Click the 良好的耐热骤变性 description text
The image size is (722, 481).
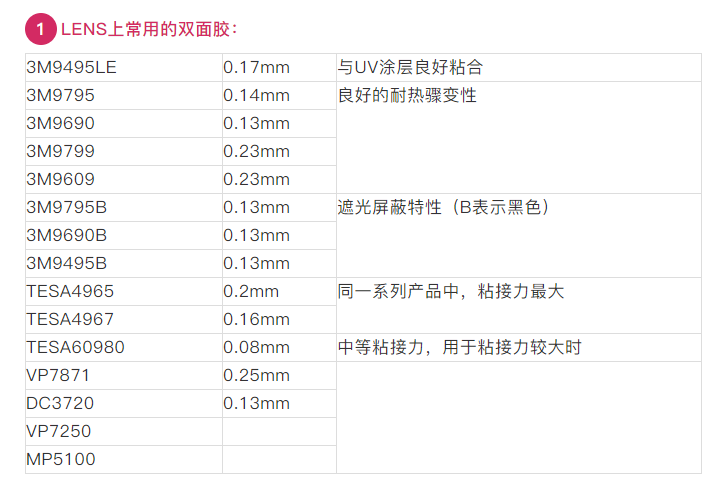(x=407, y=96)
